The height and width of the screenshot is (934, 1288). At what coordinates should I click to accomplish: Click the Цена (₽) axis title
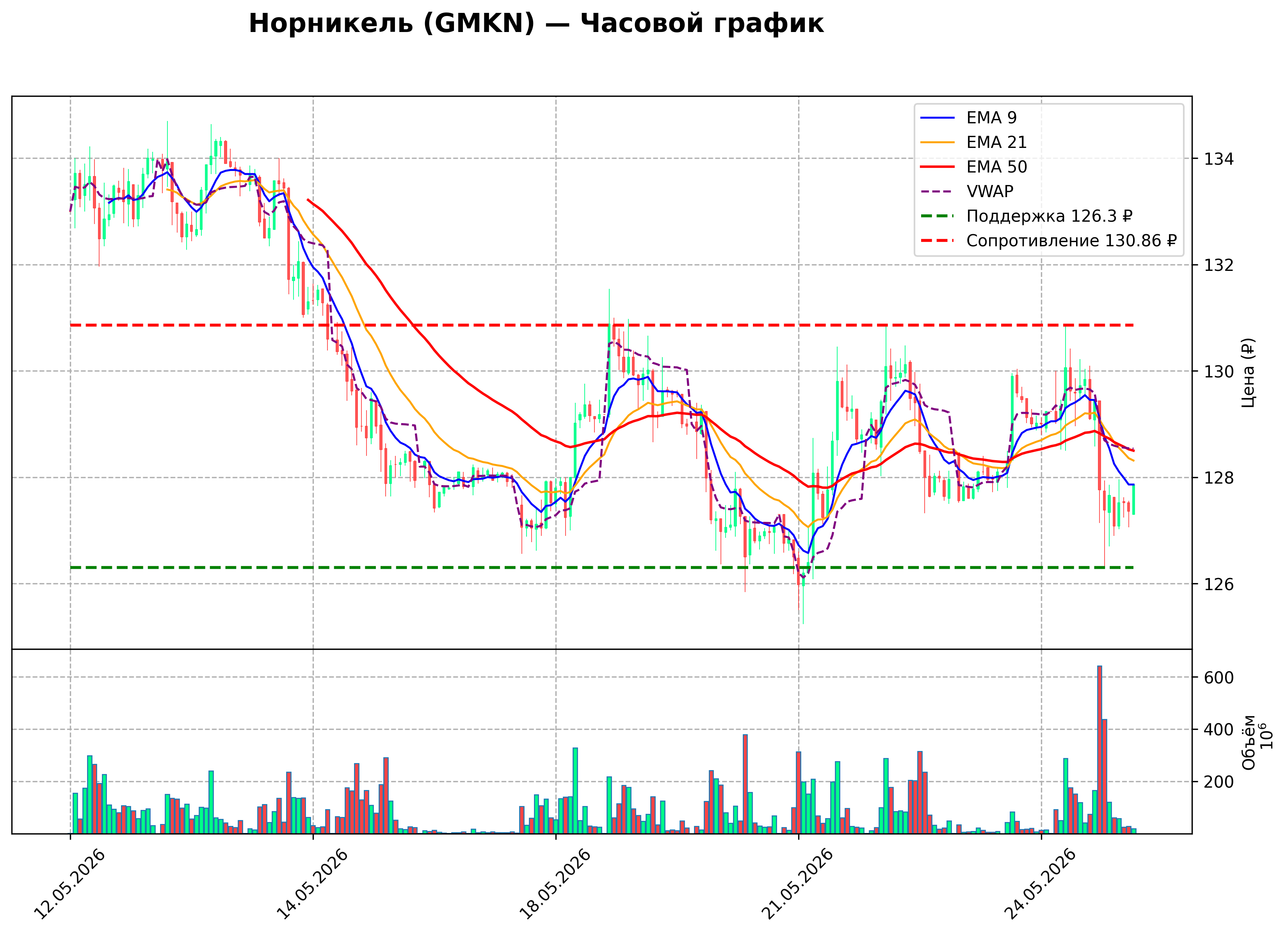click(1248, 372)
